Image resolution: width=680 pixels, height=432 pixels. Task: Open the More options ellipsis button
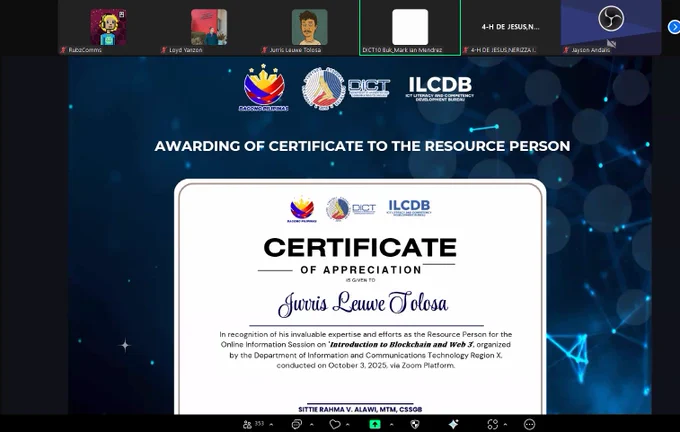pos(530,424)
